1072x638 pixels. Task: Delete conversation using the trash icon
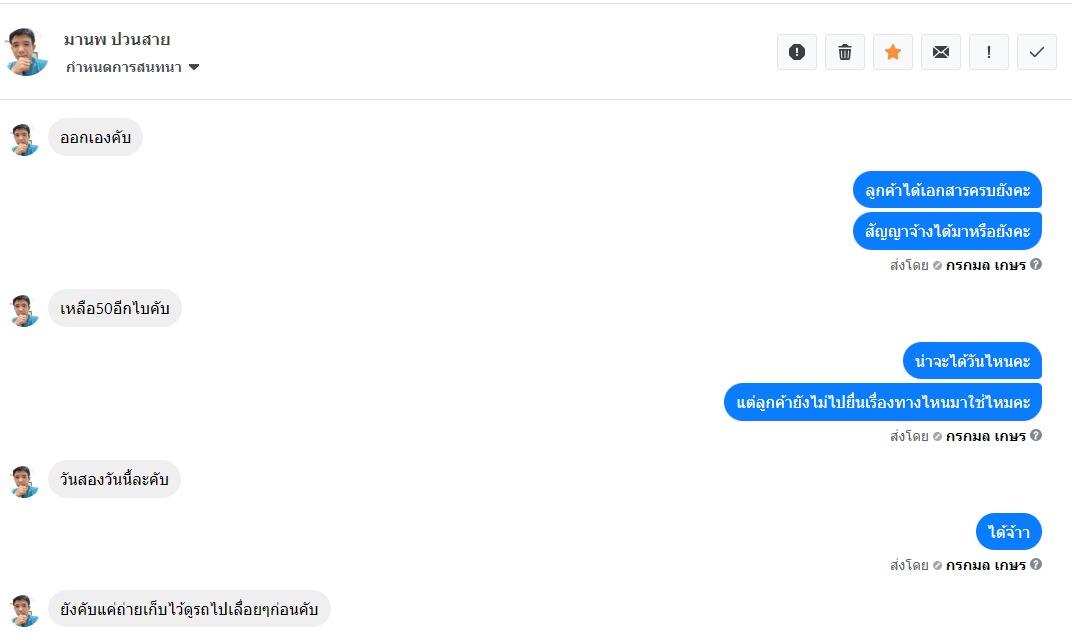pyautogui.click(x=845, y=52)
